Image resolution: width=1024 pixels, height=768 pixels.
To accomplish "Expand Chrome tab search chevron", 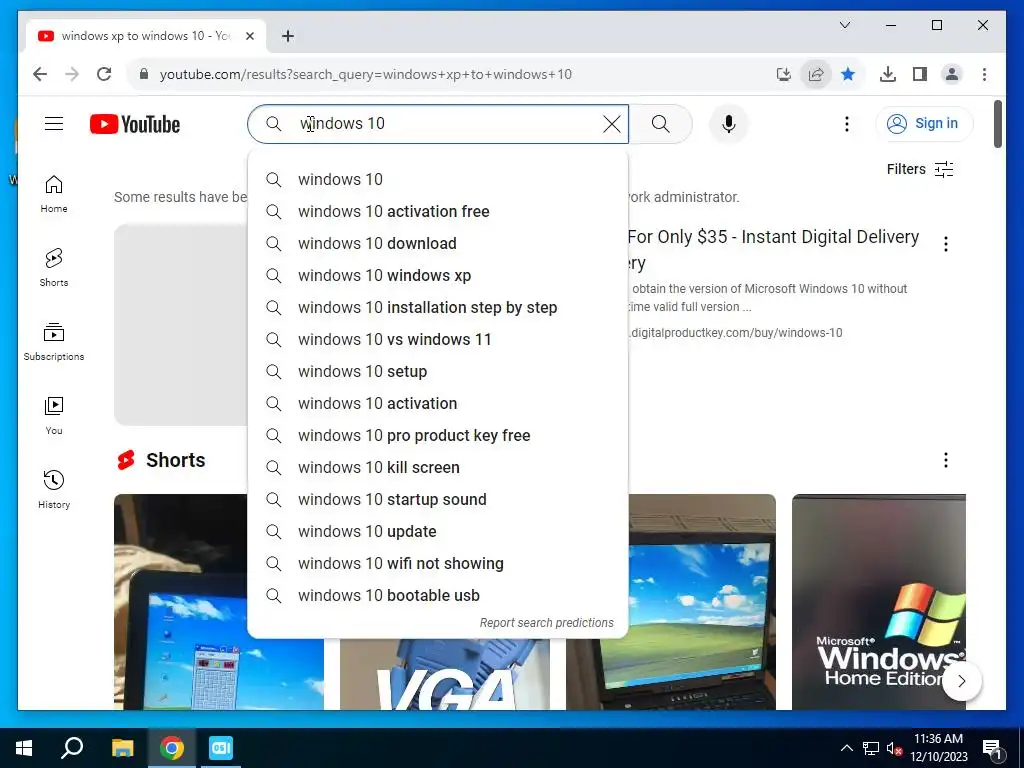I will (x=844, y=25).
